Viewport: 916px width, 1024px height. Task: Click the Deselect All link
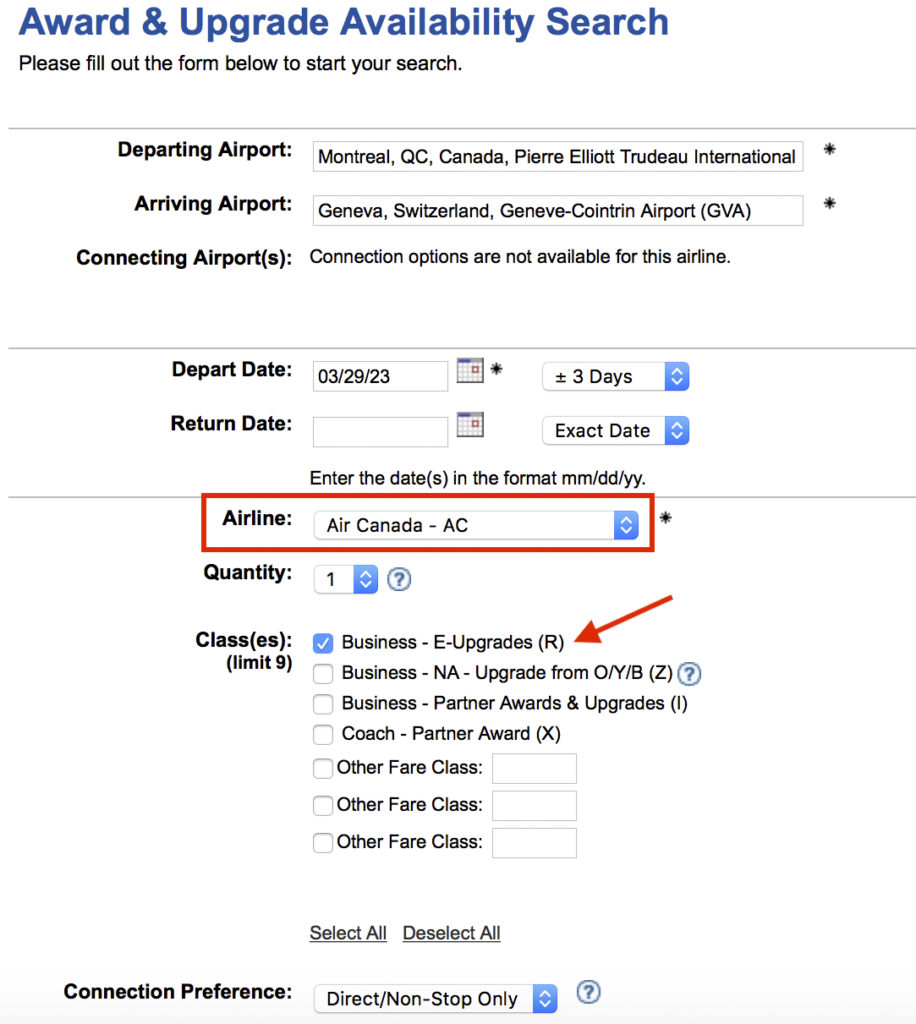click(451, 933)
